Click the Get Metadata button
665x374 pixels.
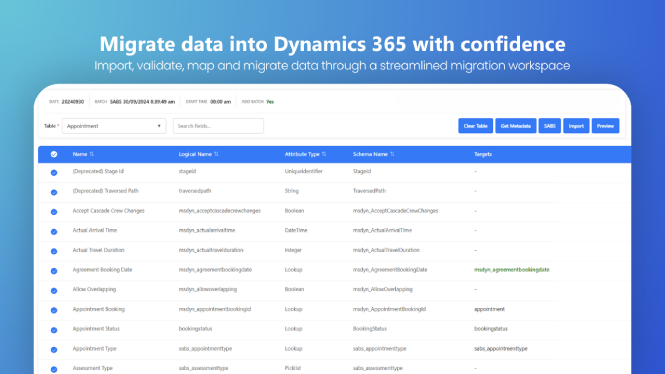click(516, 126)
